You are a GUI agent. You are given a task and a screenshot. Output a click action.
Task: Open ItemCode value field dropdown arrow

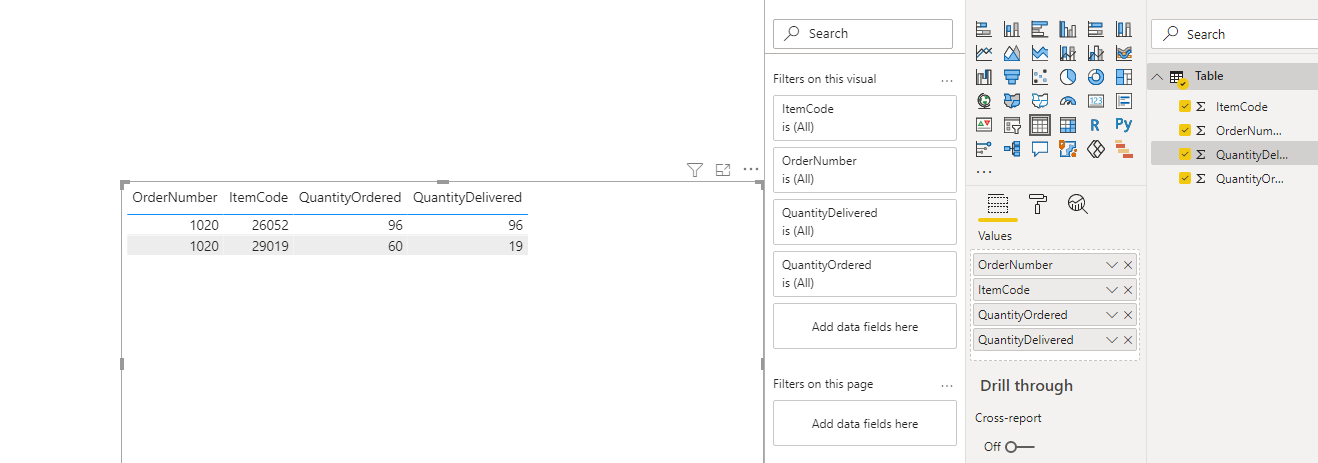point(1111,290)
